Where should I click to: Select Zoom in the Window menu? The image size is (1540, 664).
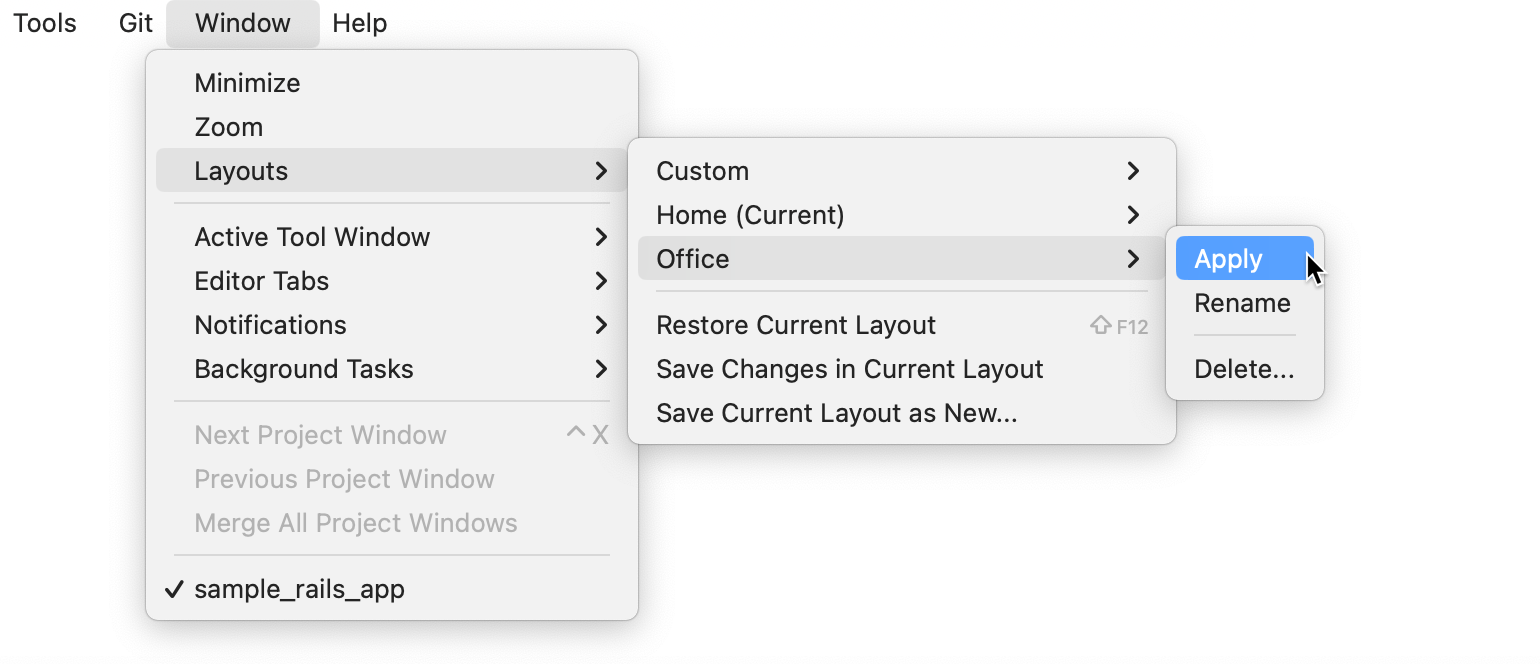[x=229, y=127]
